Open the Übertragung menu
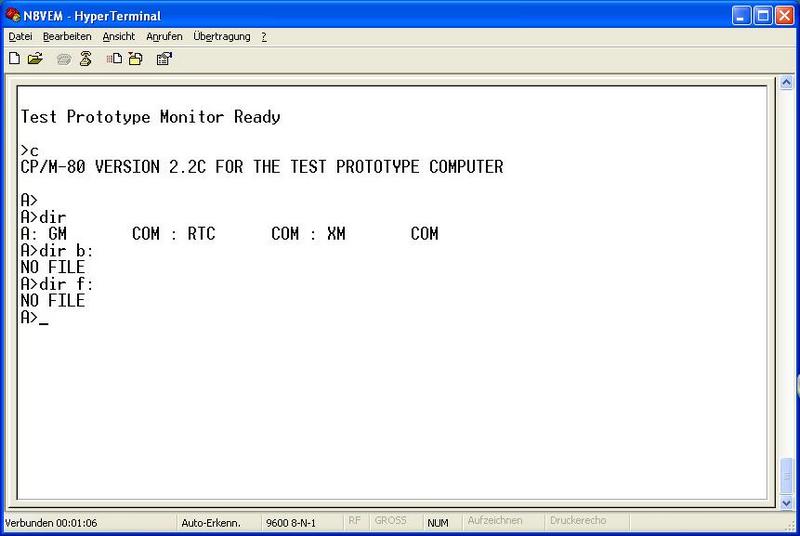 click(222, 36)
